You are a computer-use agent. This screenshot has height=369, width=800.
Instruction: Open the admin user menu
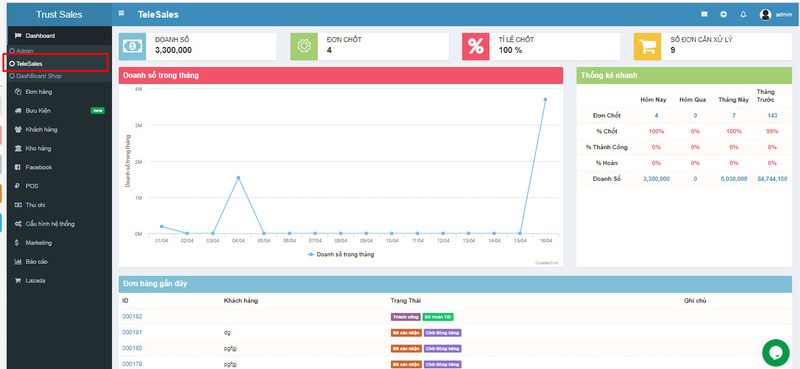coord(776,15)
